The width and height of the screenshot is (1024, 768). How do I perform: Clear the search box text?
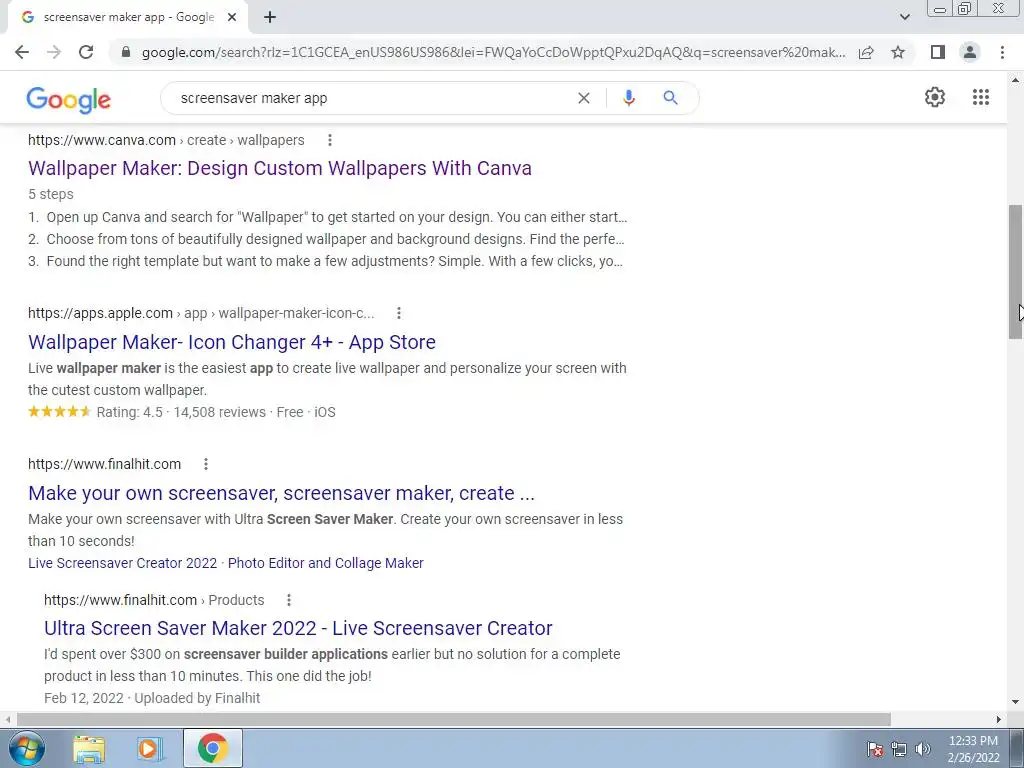click(x=584, y=98)
